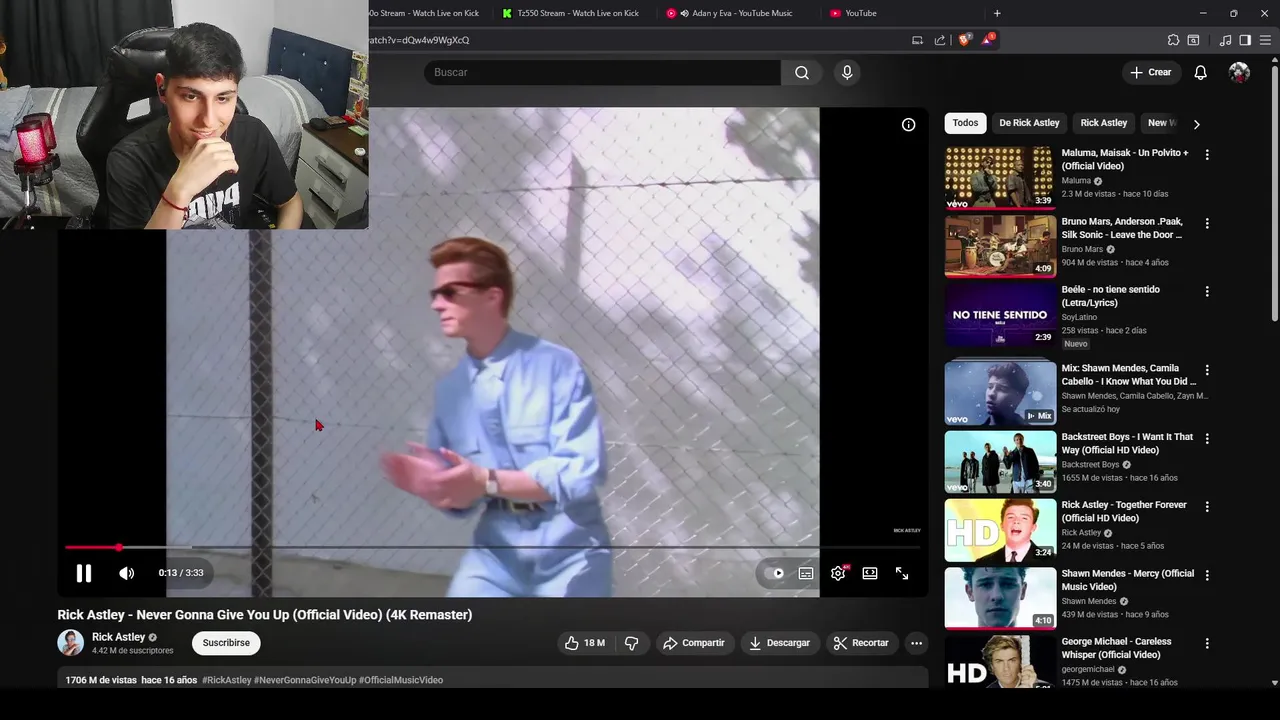This screenshot has width=1280, height=720.
Task: Open Leave the Door Open video title
Action: 1122,228
